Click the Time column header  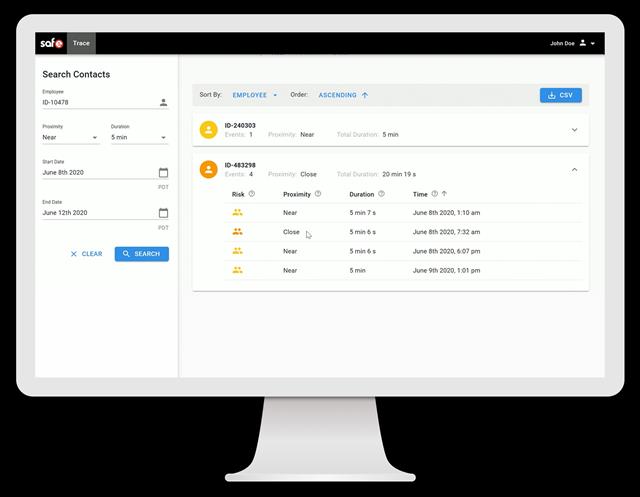click(420, 194)
